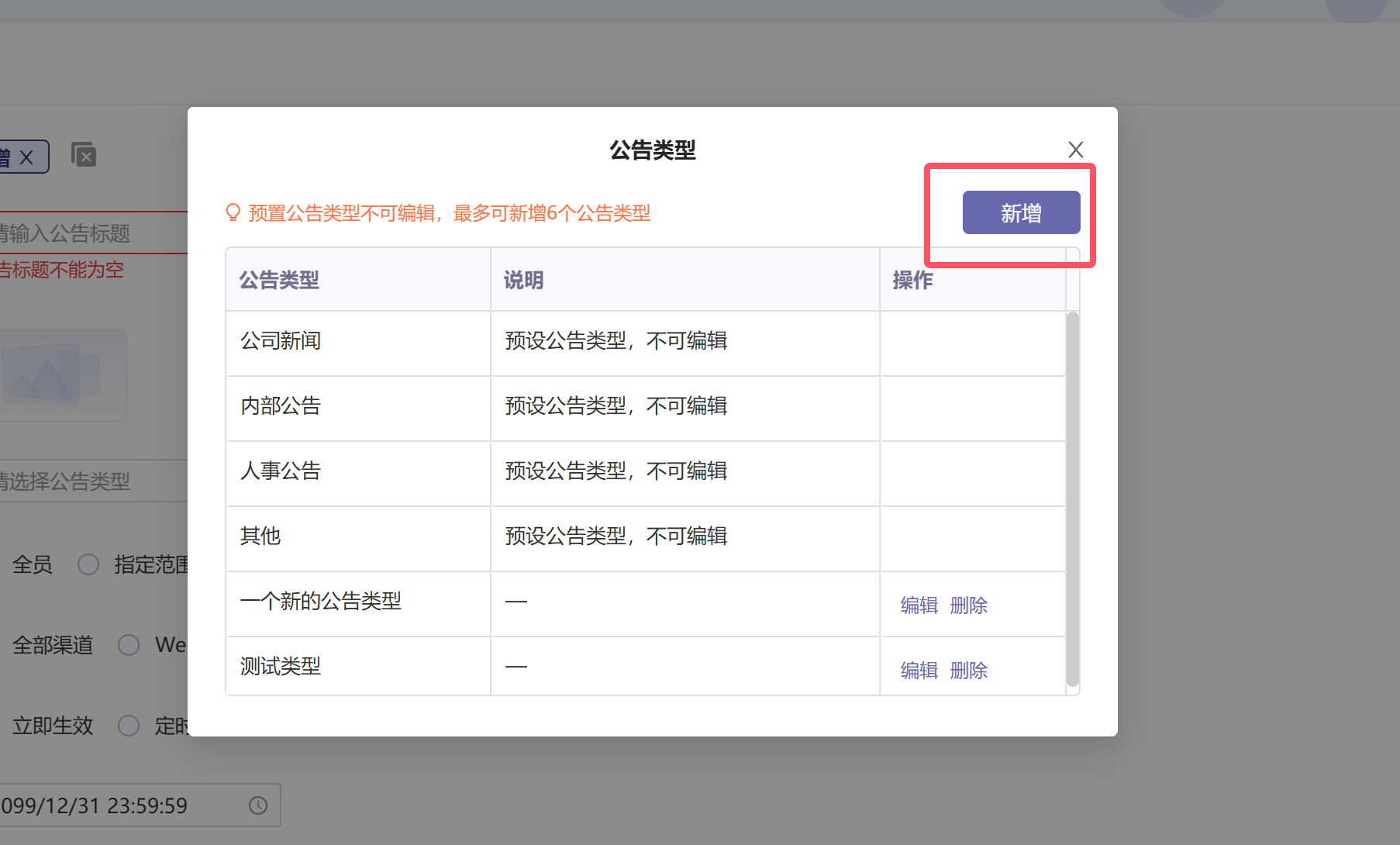
Task: Close the open page tab via its X
Action: click(26, 157)
